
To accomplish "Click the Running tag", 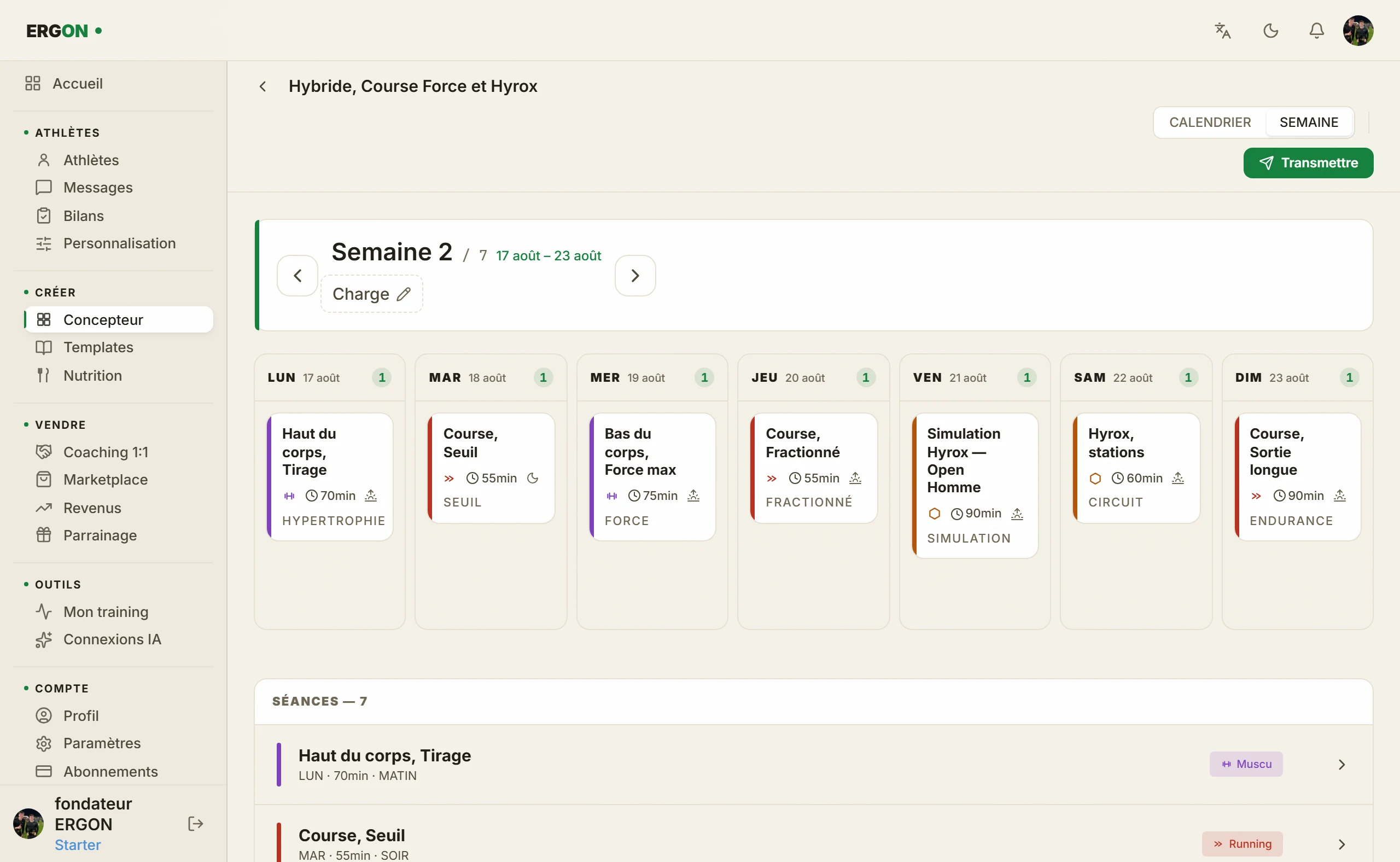I will (x=1242, y=844).
